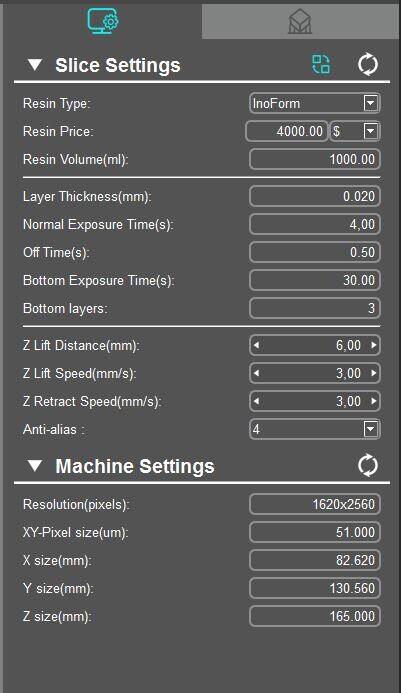Click the Resolution 1620x2560 field
This screenshot has width=401, height=693.
pyautogui.click(x=314, y=504)
